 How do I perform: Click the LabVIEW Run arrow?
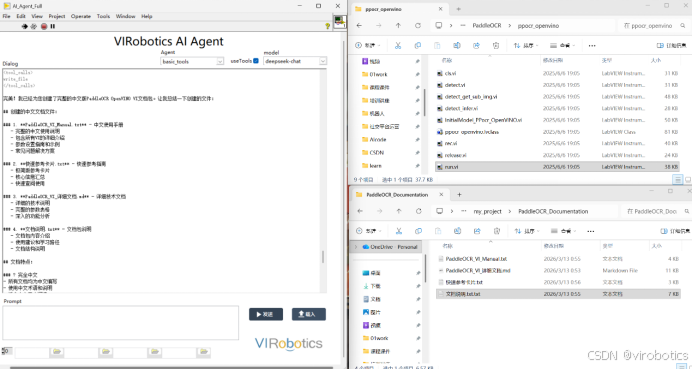point(24,27)
